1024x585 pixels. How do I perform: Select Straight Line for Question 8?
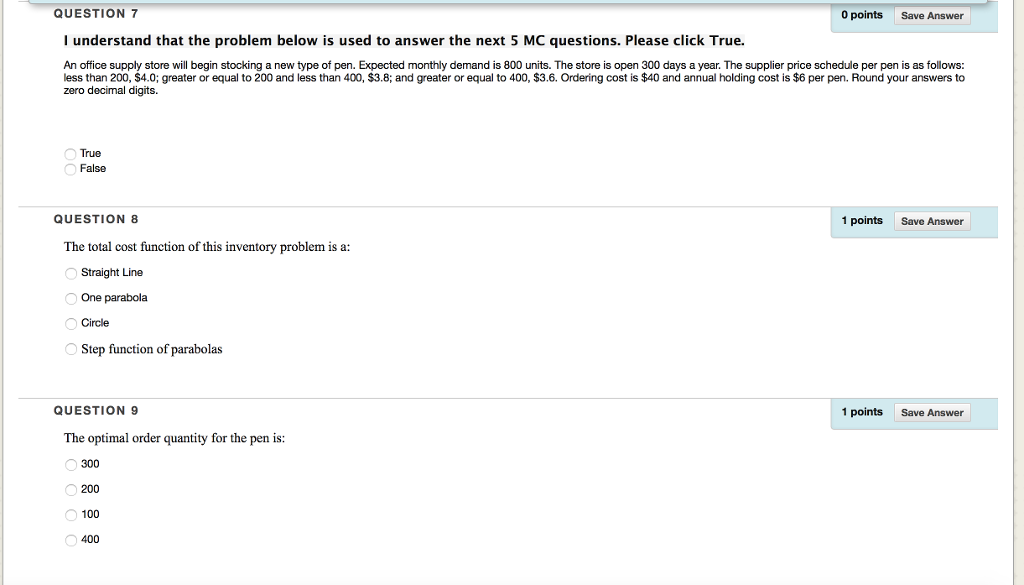(71, 272)
